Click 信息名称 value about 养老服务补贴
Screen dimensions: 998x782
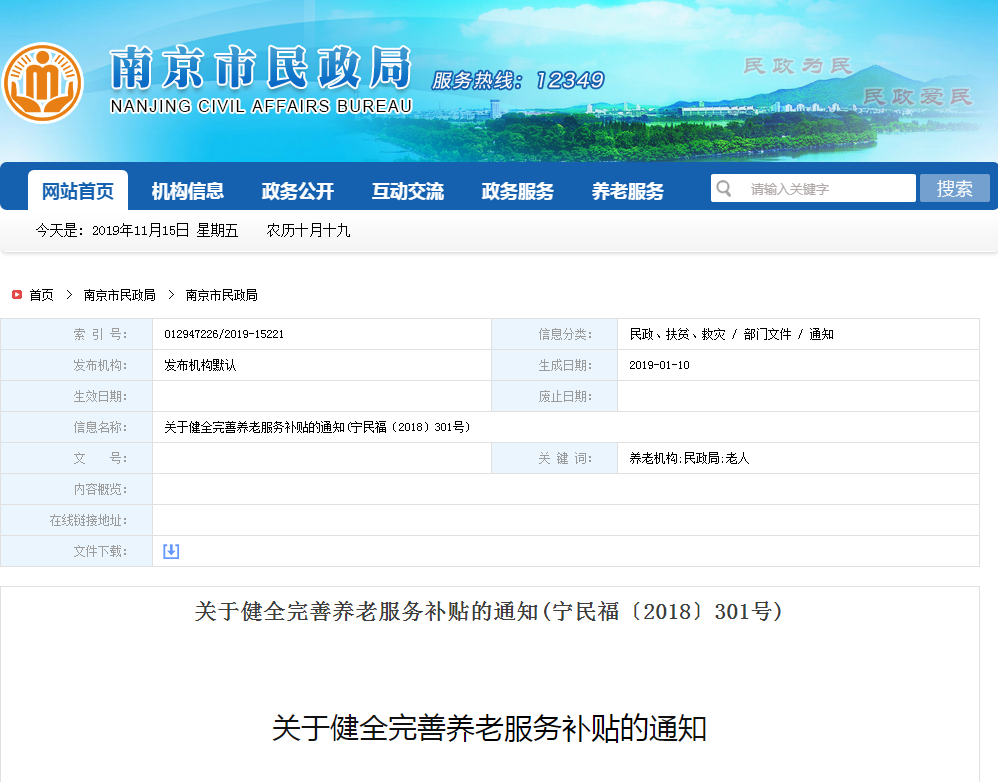317,427
